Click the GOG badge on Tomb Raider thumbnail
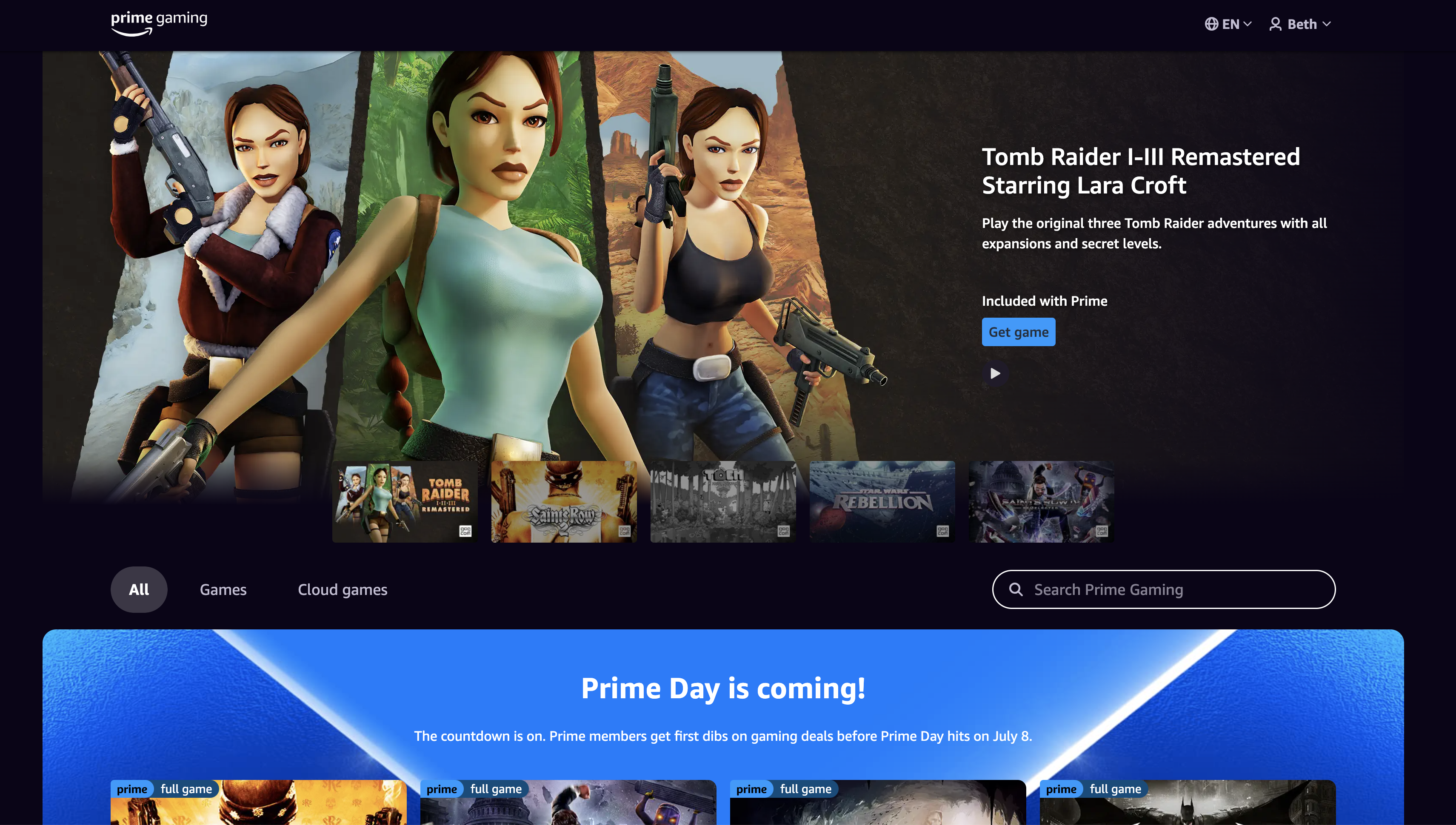Image resolution: width=1456 pixels, height=825 pixels. click(465, 531)
